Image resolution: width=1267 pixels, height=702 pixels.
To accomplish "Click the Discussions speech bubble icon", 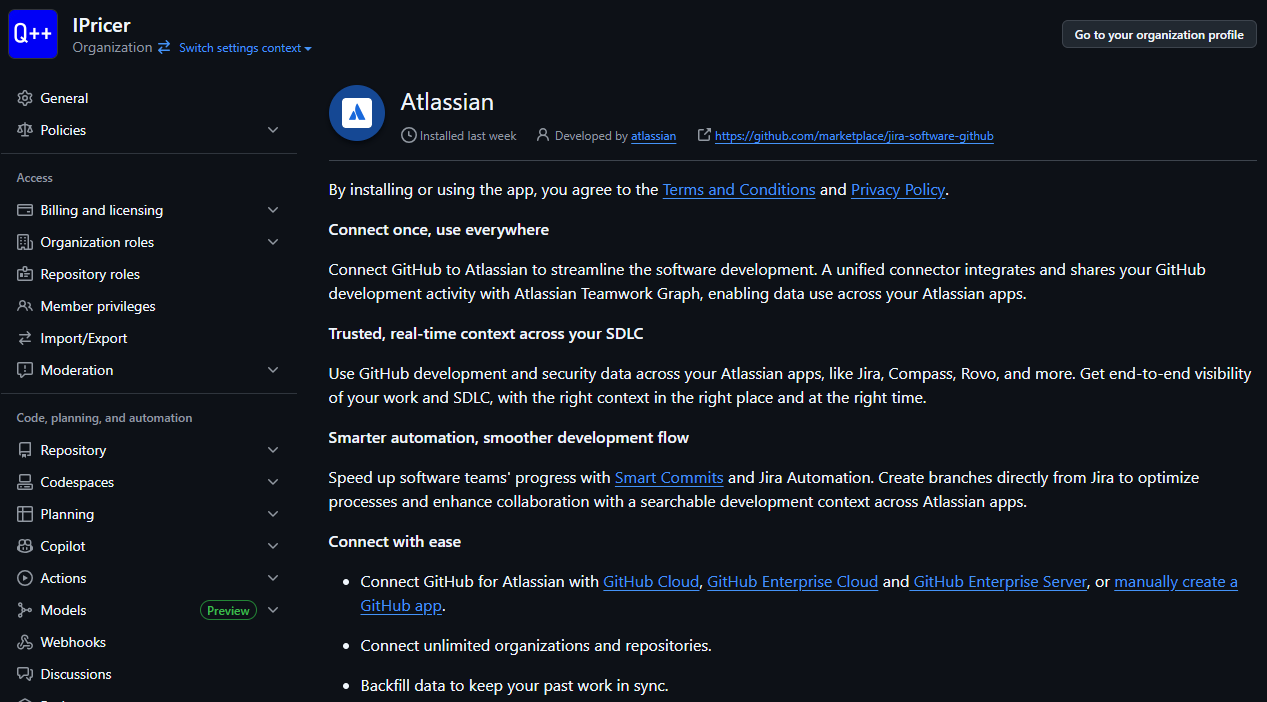I will [25, 674].
